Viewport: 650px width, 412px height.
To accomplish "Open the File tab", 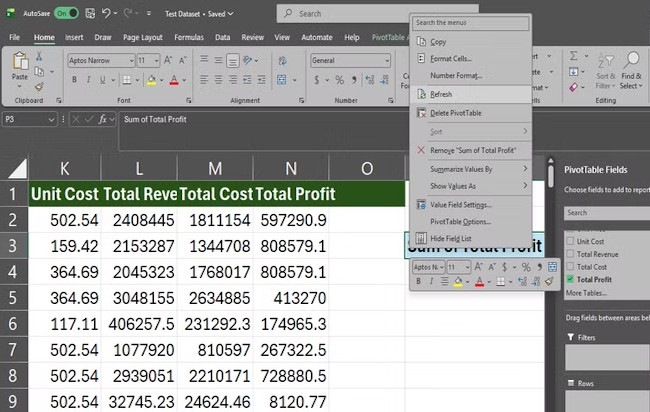I will tap(15, 37).
